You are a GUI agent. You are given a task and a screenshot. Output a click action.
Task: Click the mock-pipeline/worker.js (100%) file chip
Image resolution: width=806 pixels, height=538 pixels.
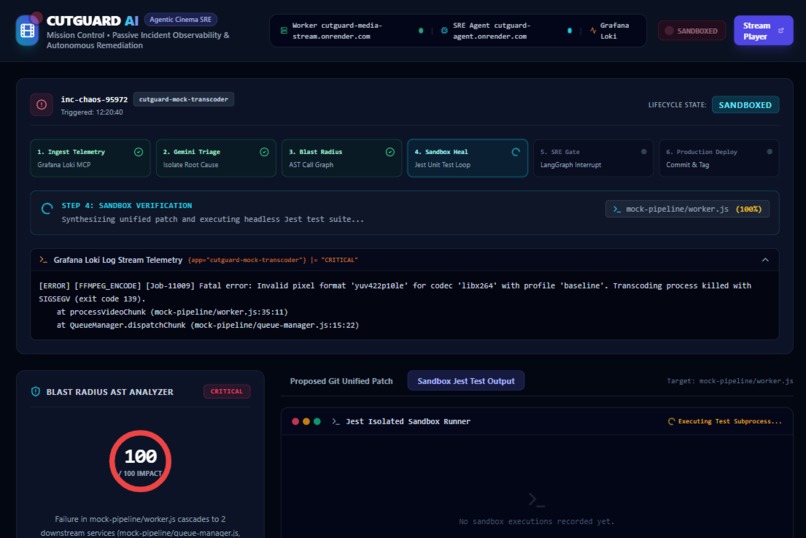click(687, 209)
